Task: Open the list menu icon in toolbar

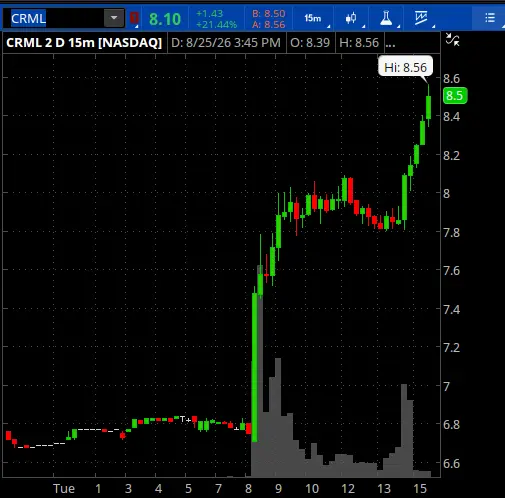Action: (x=490, y=18)
